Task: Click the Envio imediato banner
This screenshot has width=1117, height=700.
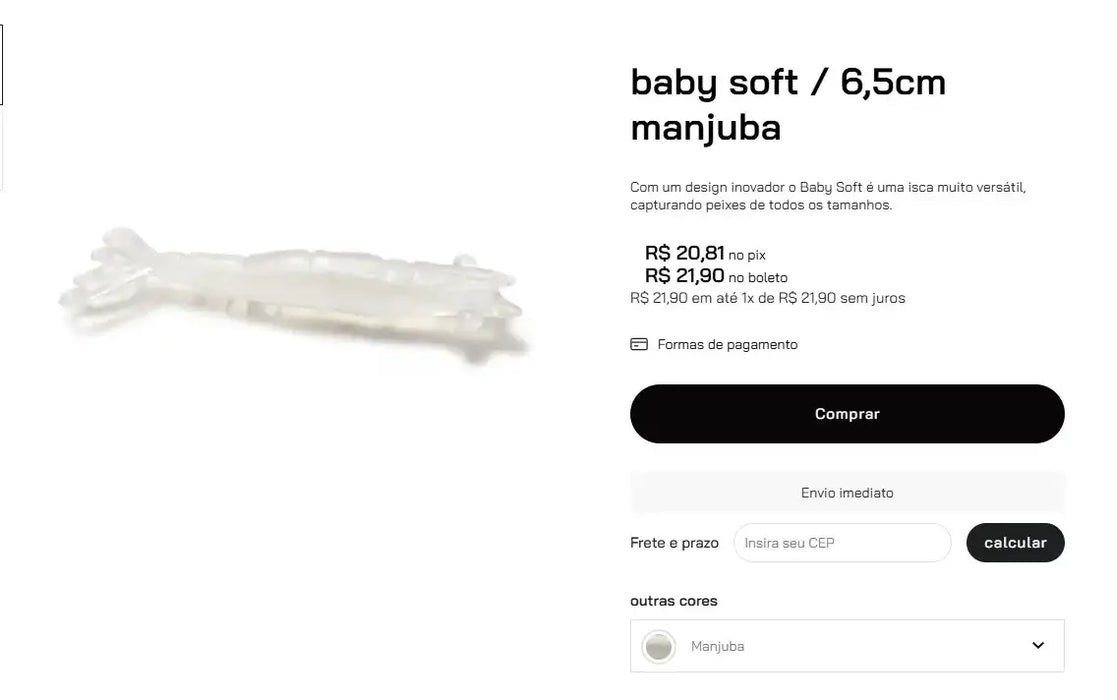Action: pyautogui.click(x=847, y=493)
